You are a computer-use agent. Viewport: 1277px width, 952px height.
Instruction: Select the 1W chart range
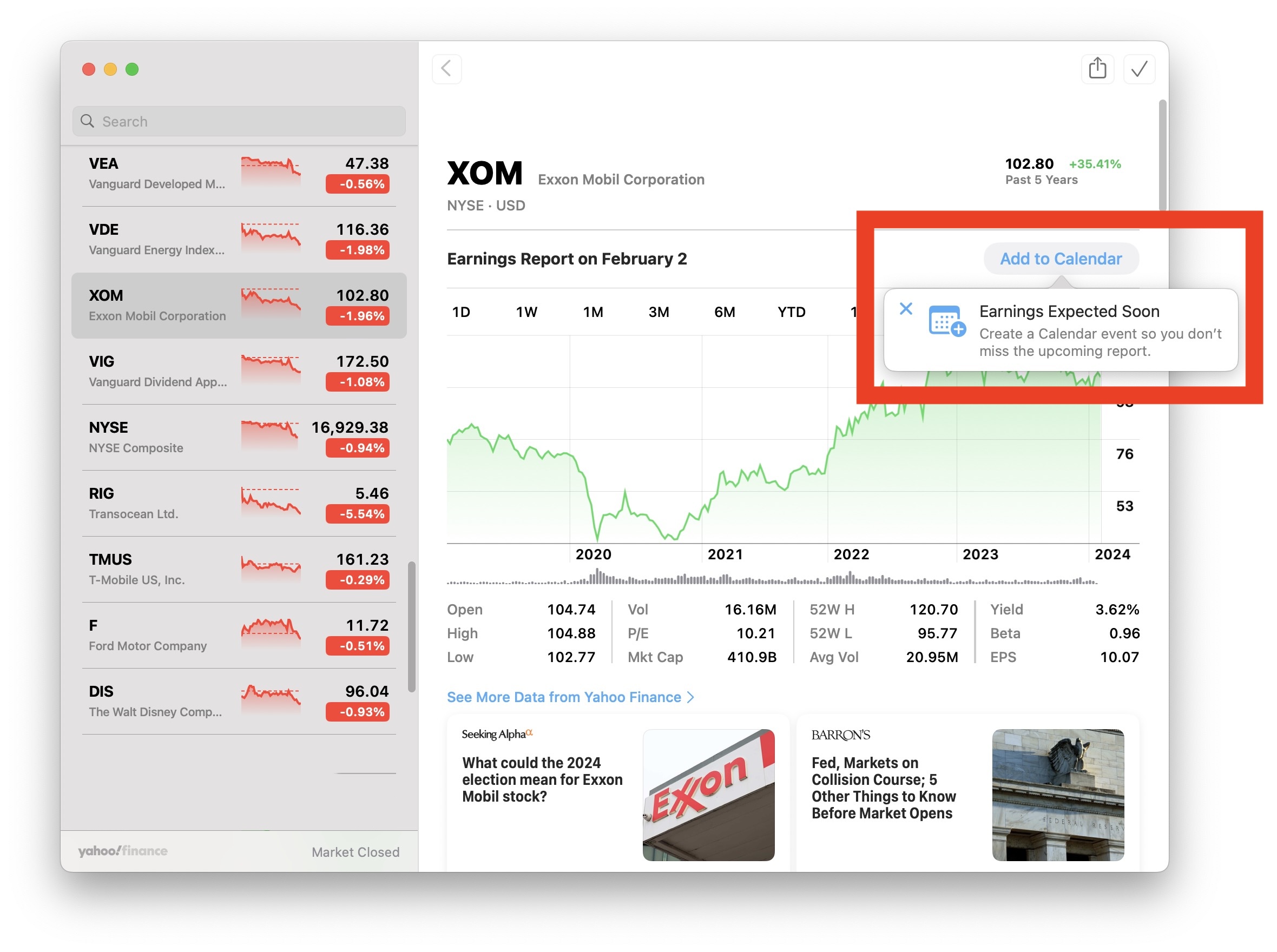coord(526,312)
